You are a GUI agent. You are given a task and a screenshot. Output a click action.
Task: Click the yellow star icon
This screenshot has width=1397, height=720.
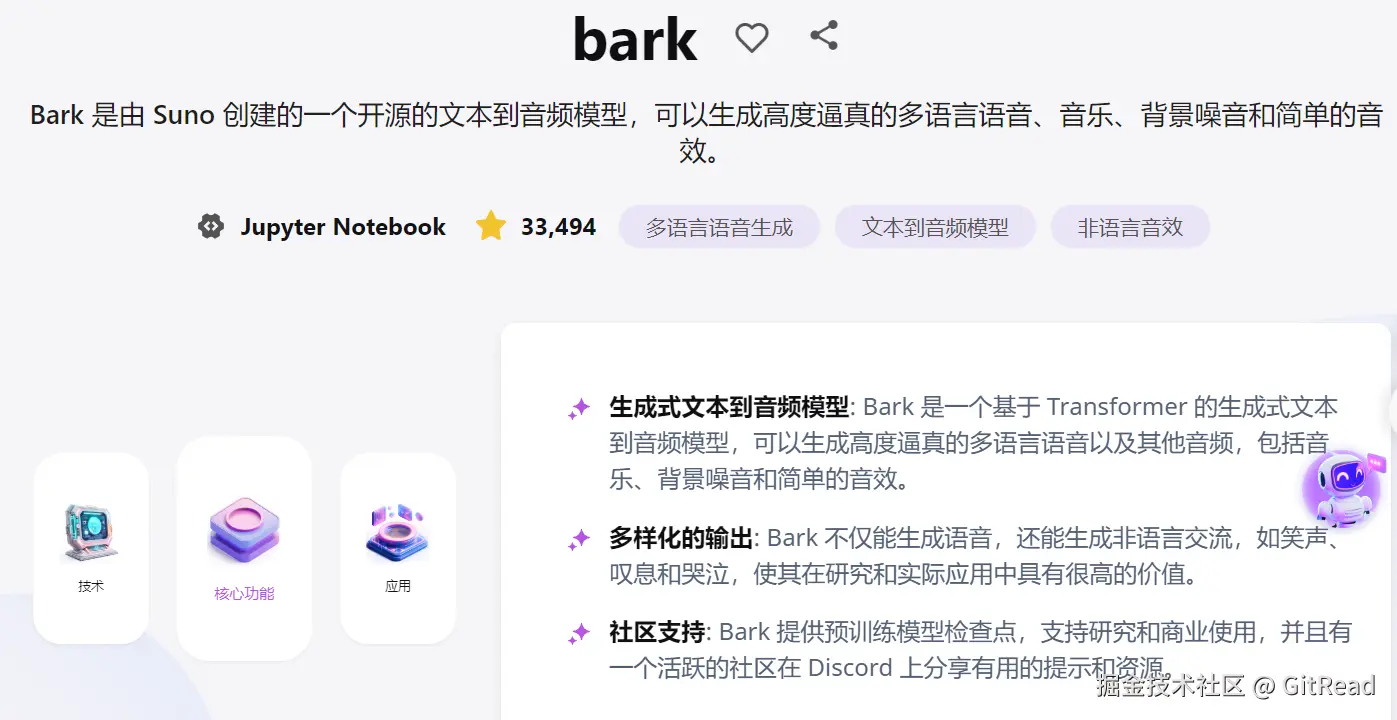(491, 226)
